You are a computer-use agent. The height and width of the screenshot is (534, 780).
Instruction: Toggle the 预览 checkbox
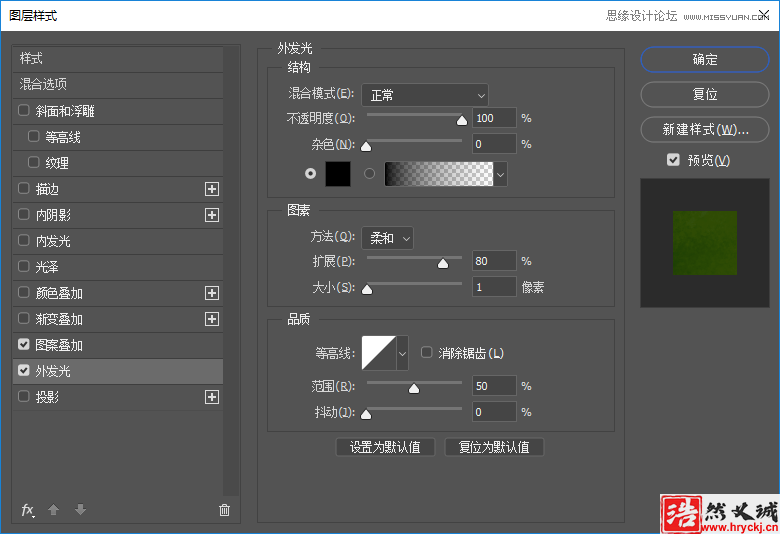pos(673,160)
